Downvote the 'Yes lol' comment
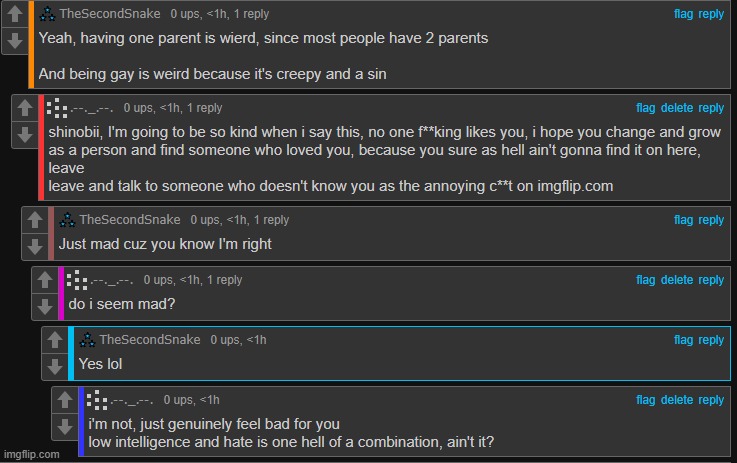 [x=55, y=365]
